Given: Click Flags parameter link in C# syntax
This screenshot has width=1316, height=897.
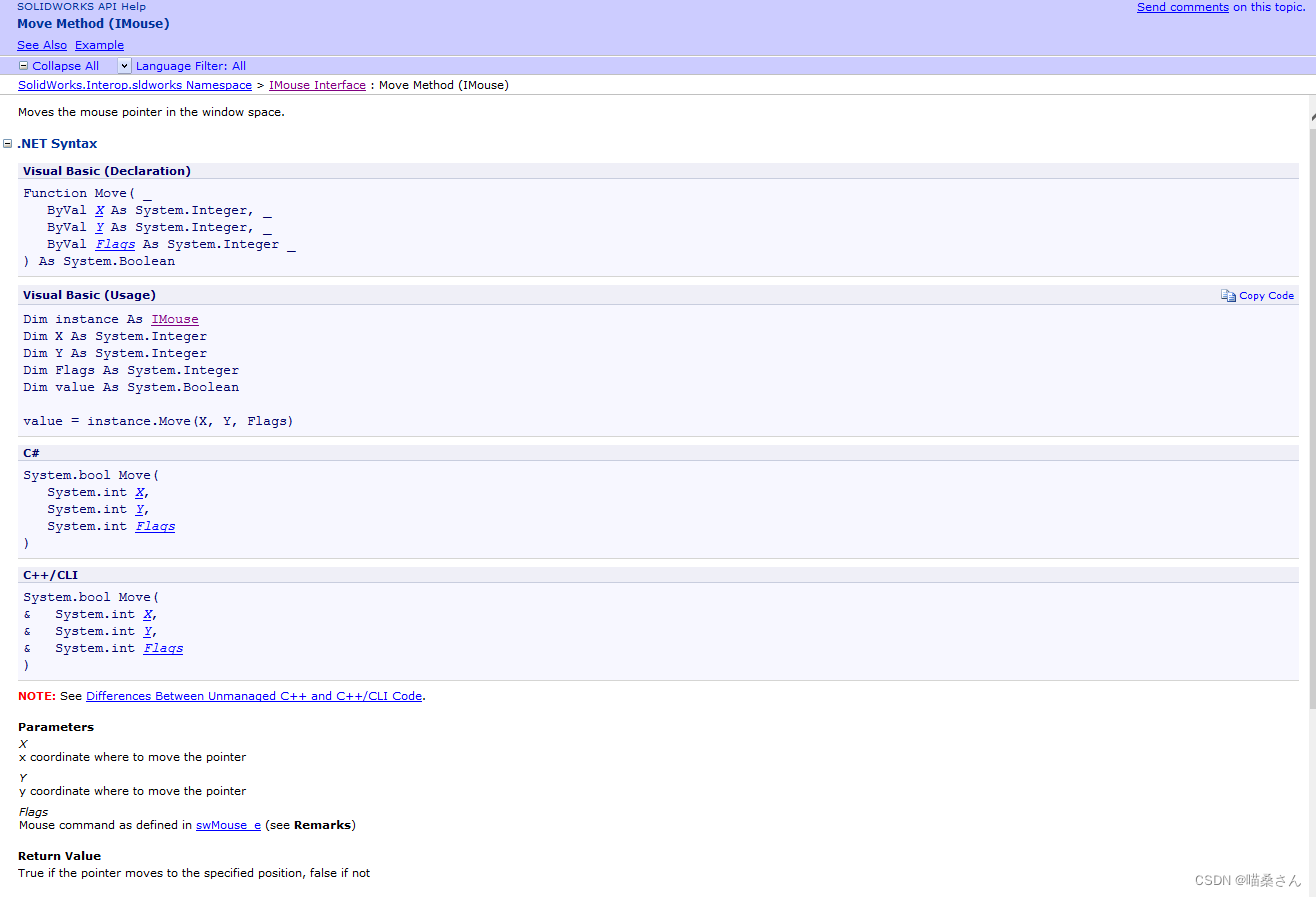Looking at the screenshot, I should [x=155, y=526].
